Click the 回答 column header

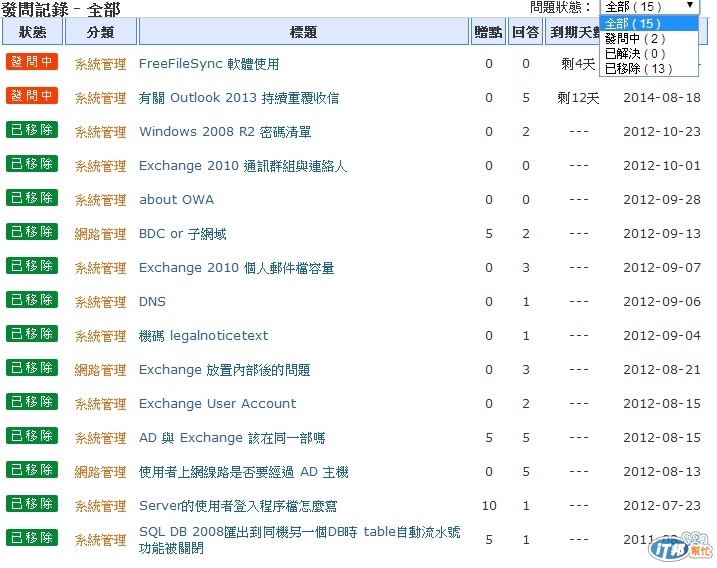click(525, 32)
